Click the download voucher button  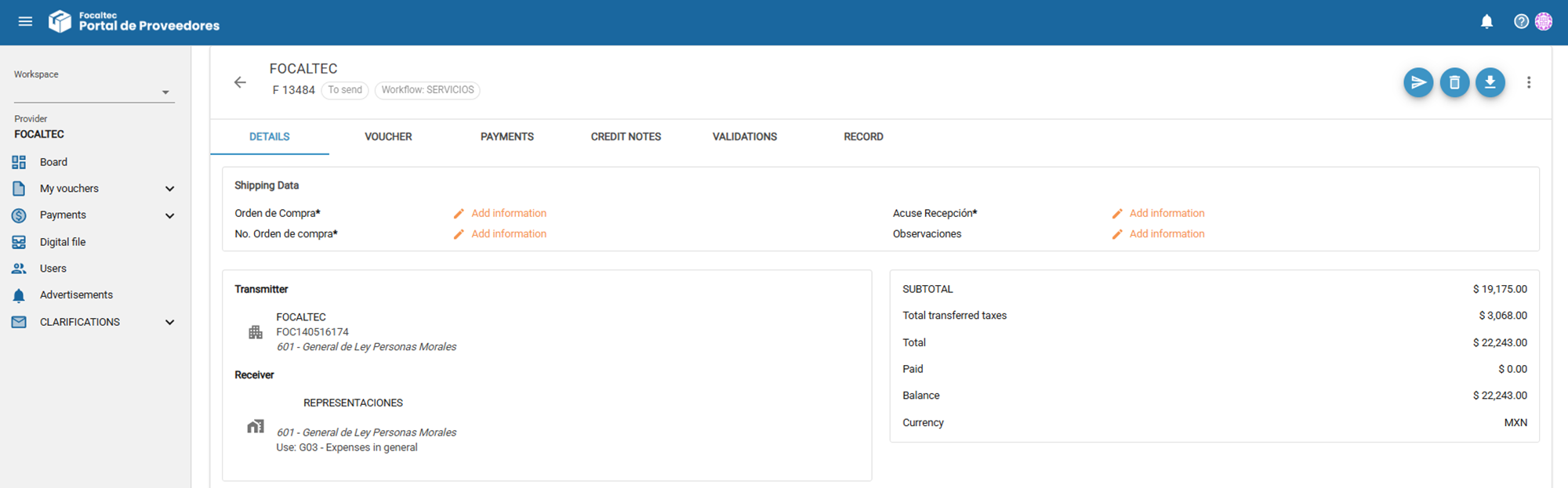(1490, 82)
